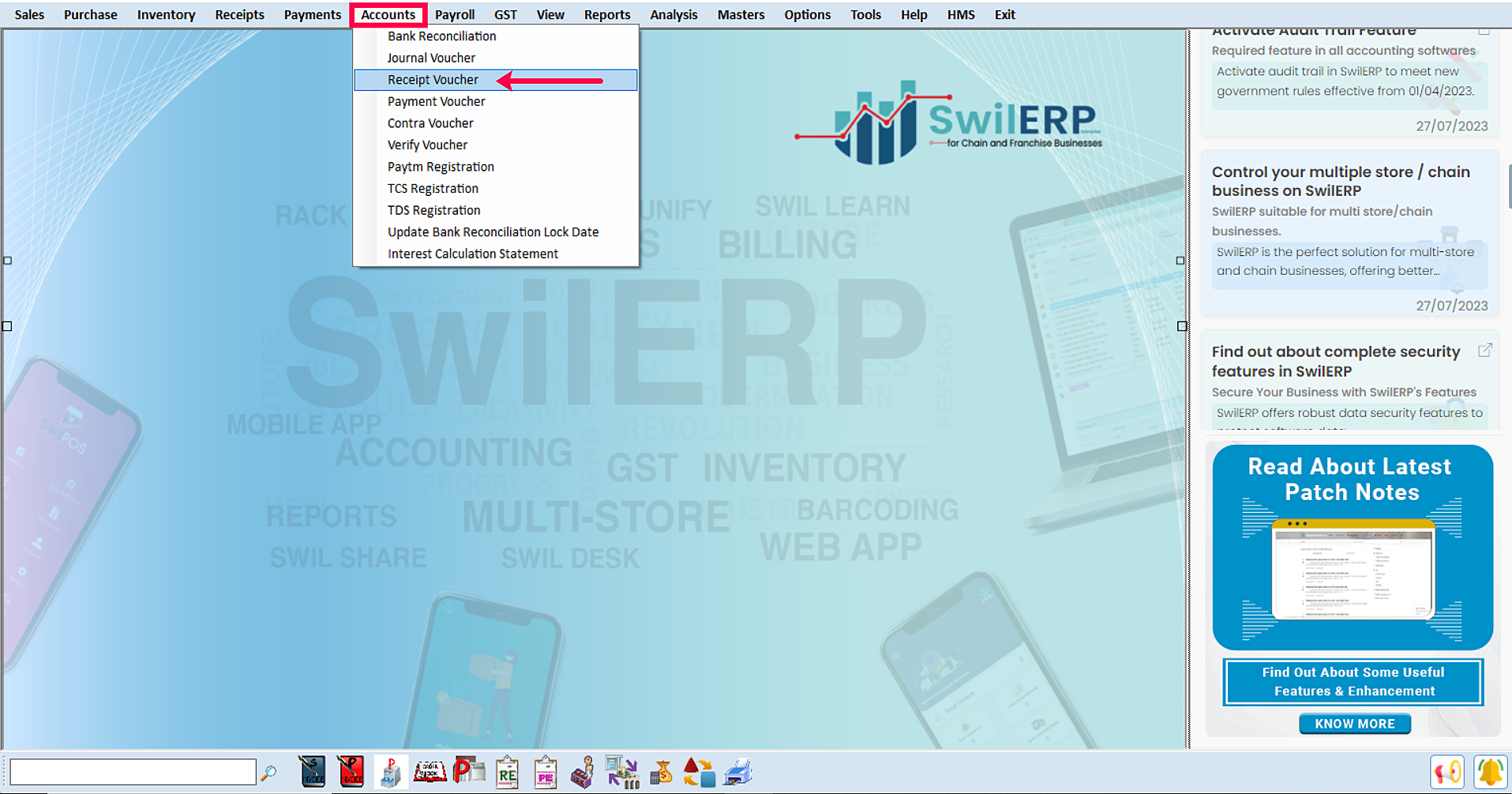Screen dimensions: 1512x794
Task: Select Bank Reconciliation from Accounts menu
Action: tap(496, 36)
